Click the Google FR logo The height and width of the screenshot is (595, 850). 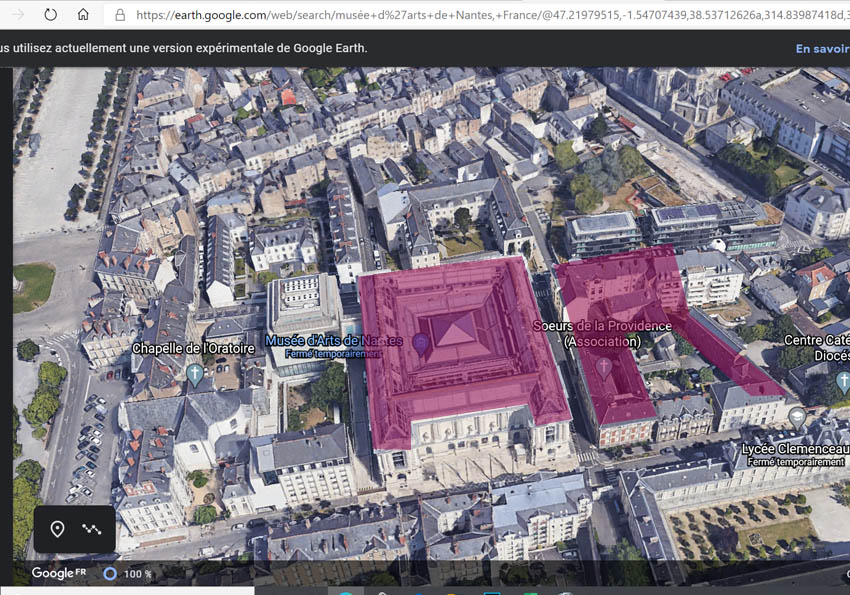[59, 573]
